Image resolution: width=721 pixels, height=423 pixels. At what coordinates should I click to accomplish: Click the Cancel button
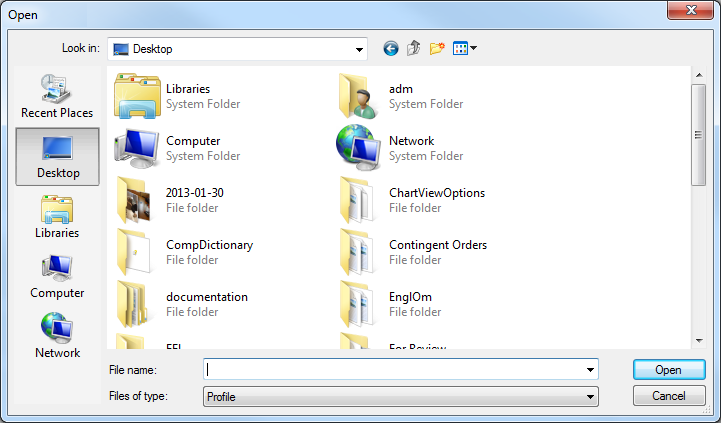click(668, 396)
